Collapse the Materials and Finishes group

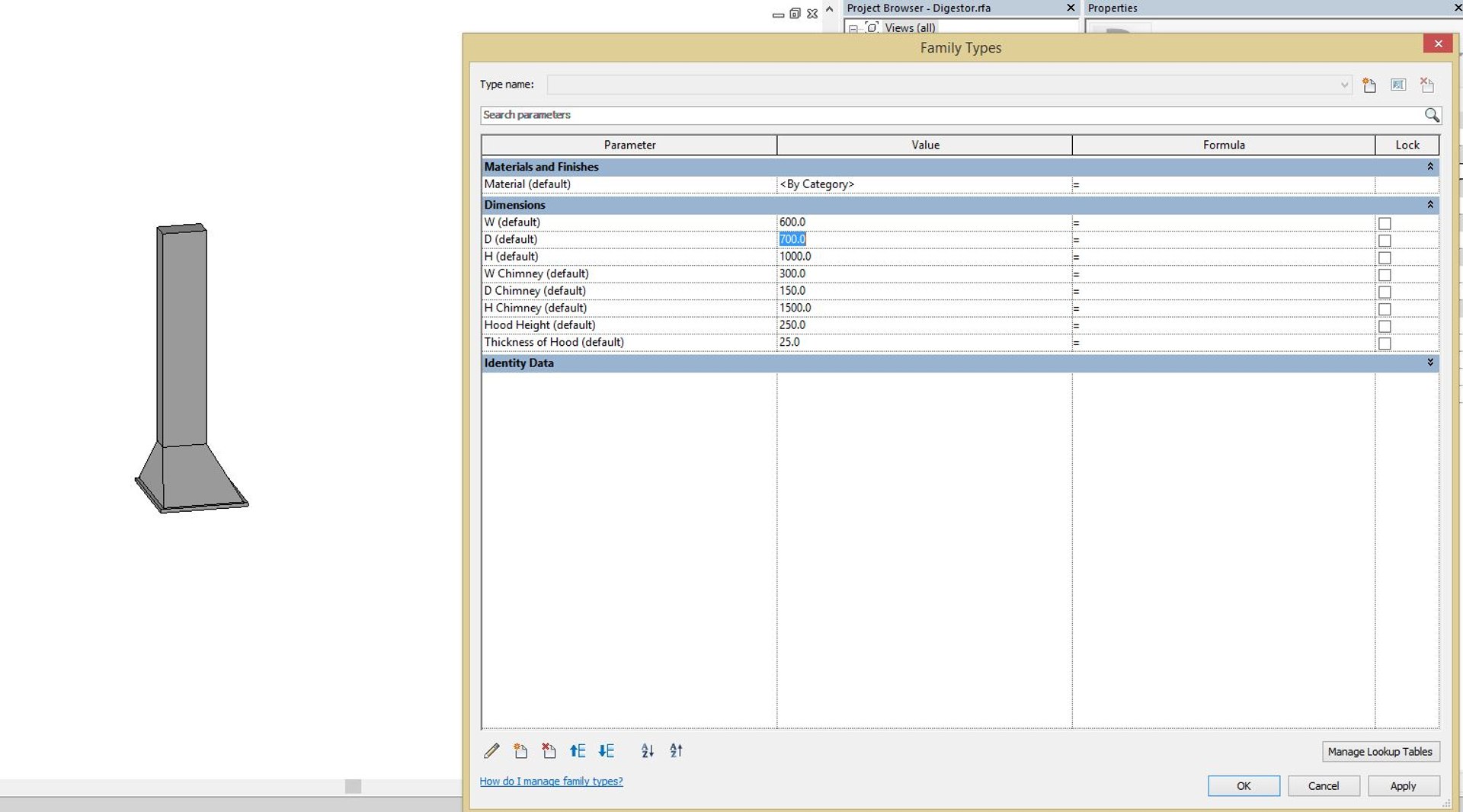tap(1430, 166)
